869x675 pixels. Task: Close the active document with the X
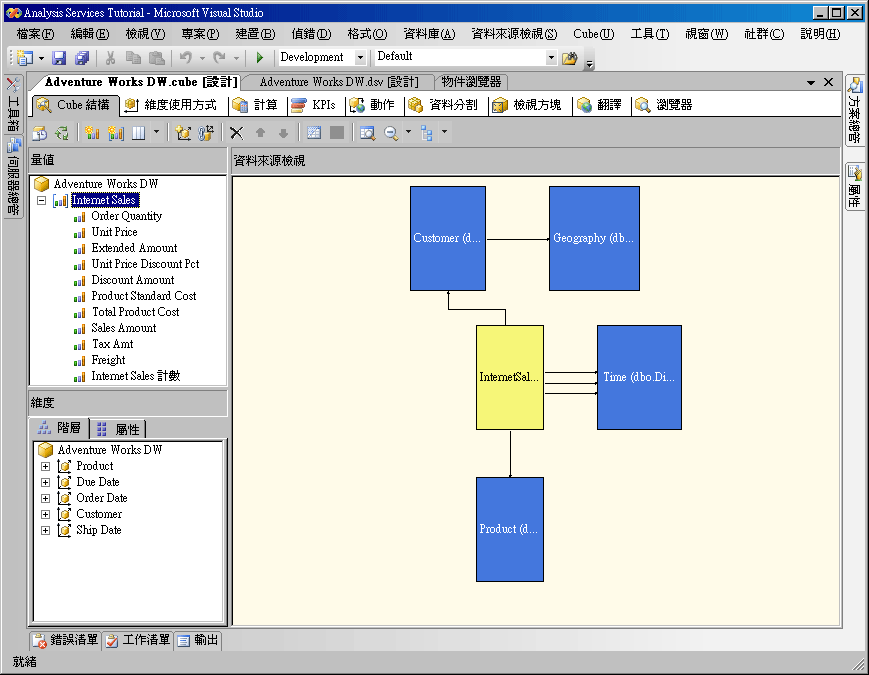pos(829,83)
